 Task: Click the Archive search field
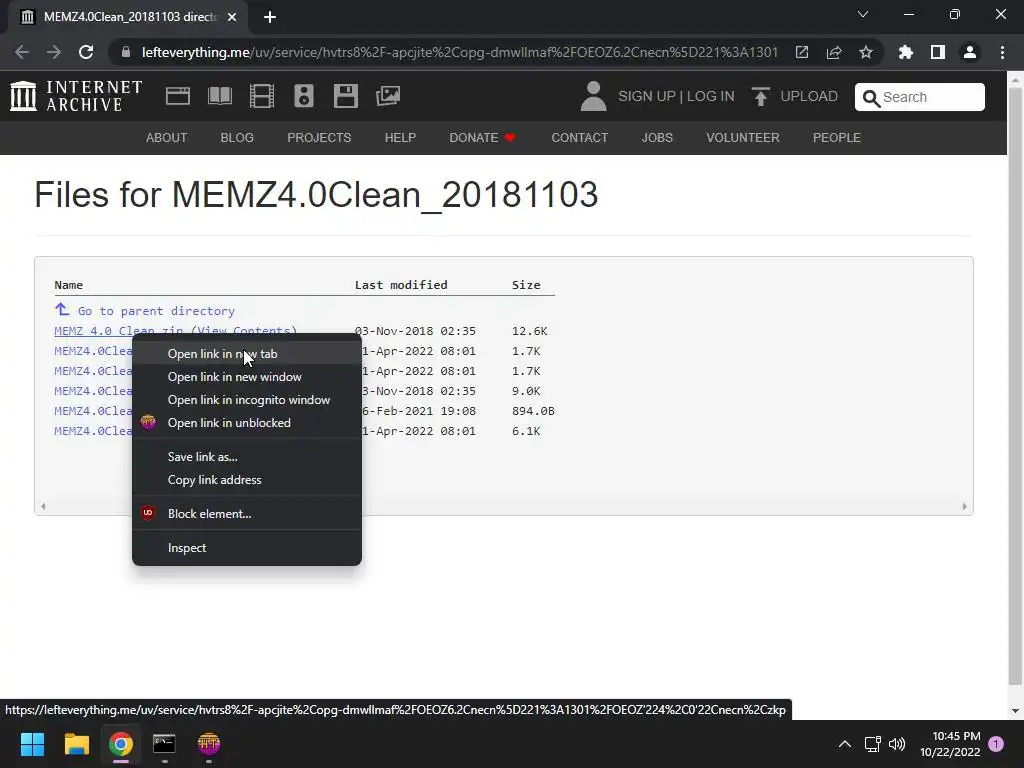coord(920,97)
